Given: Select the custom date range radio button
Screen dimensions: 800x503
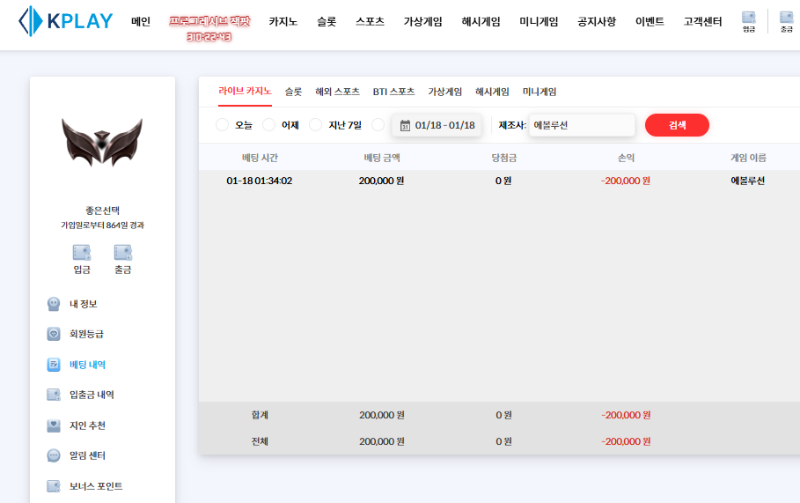Looking at the screenshot, I should point(378,125).
